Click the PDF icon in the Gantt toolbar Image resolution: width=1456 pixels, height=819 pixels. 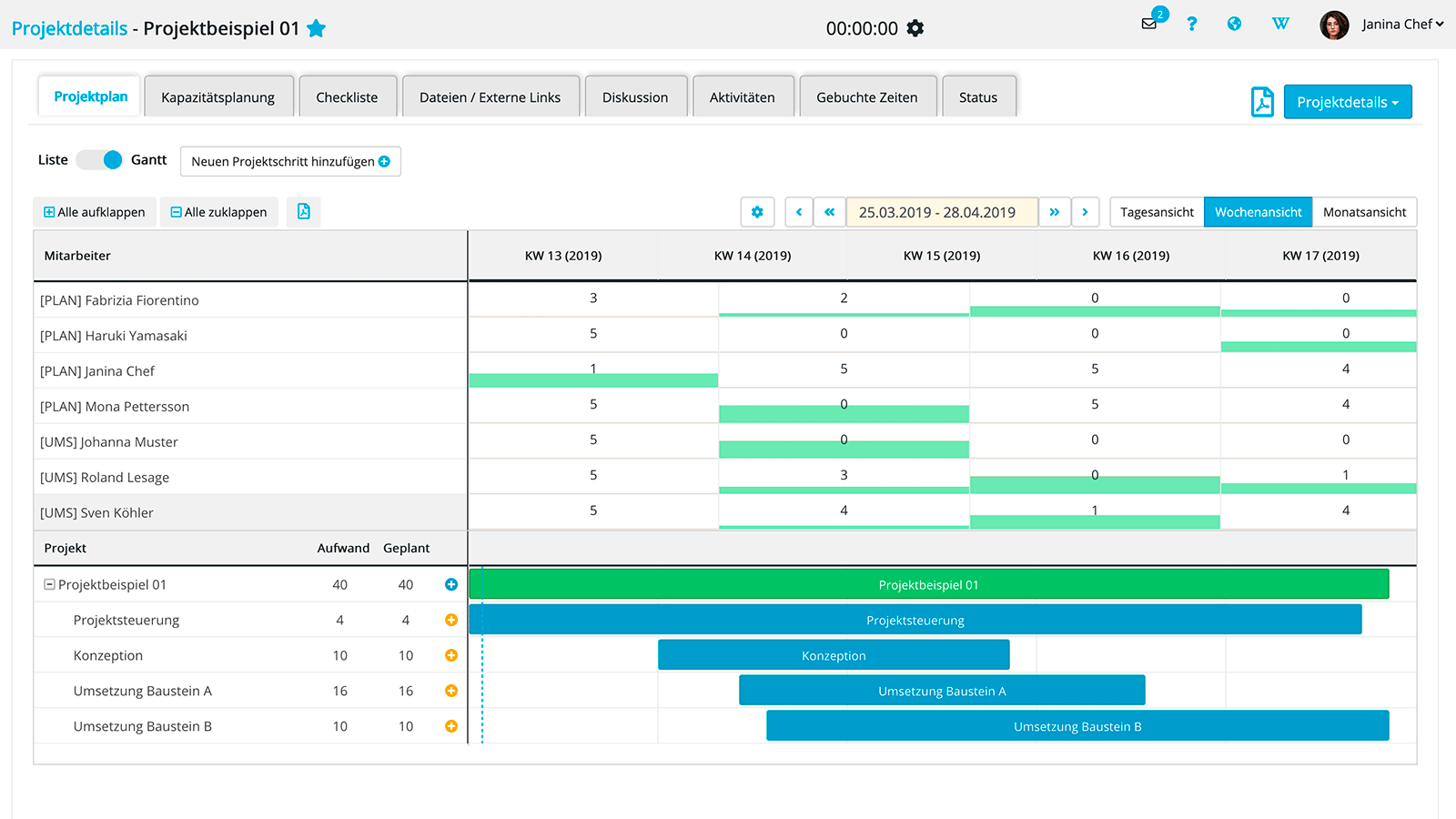pyautogui.click(x=303, y=211)
